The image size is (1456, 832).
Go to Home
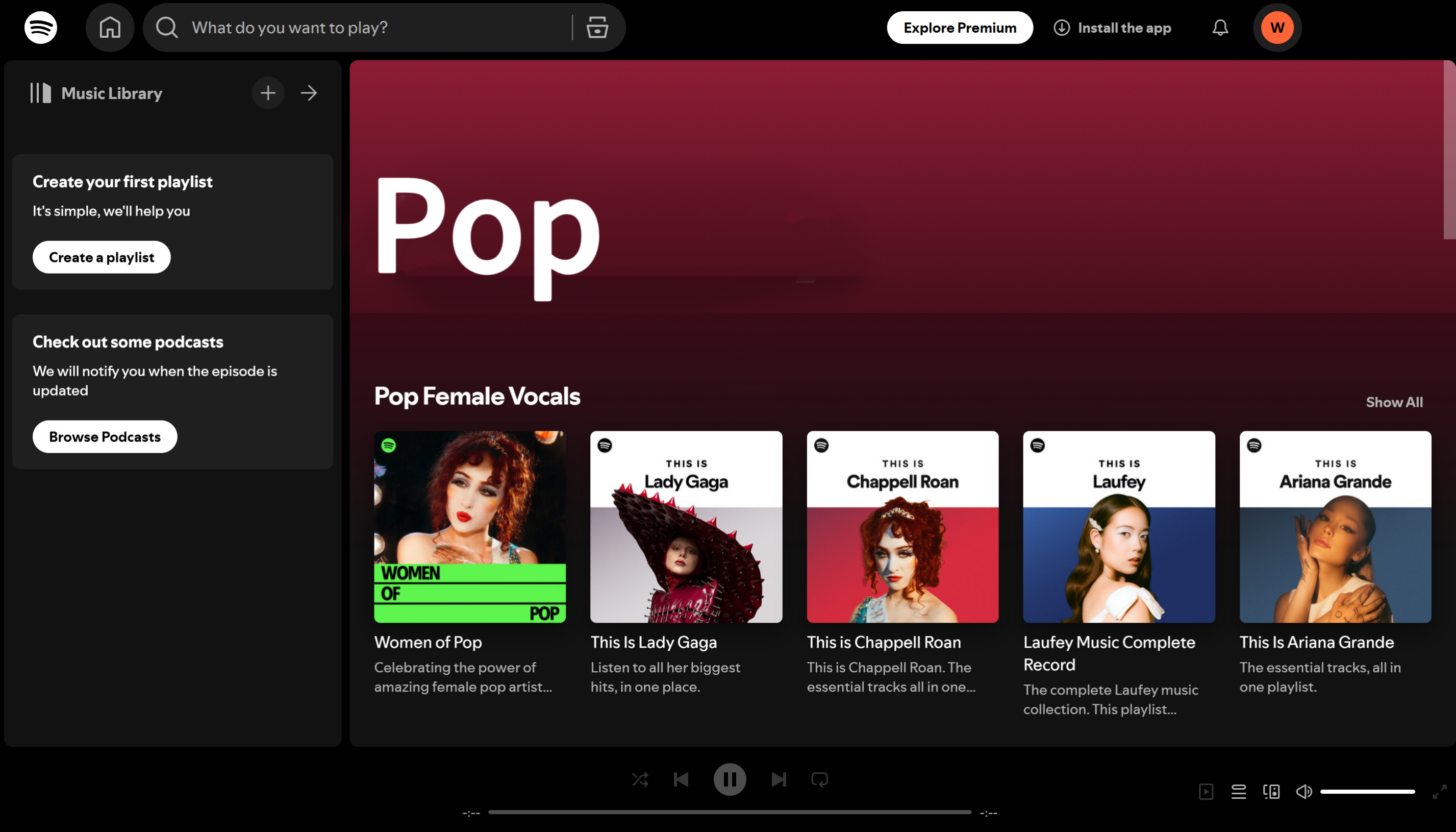pyautogui.click(x=110, y=27)
